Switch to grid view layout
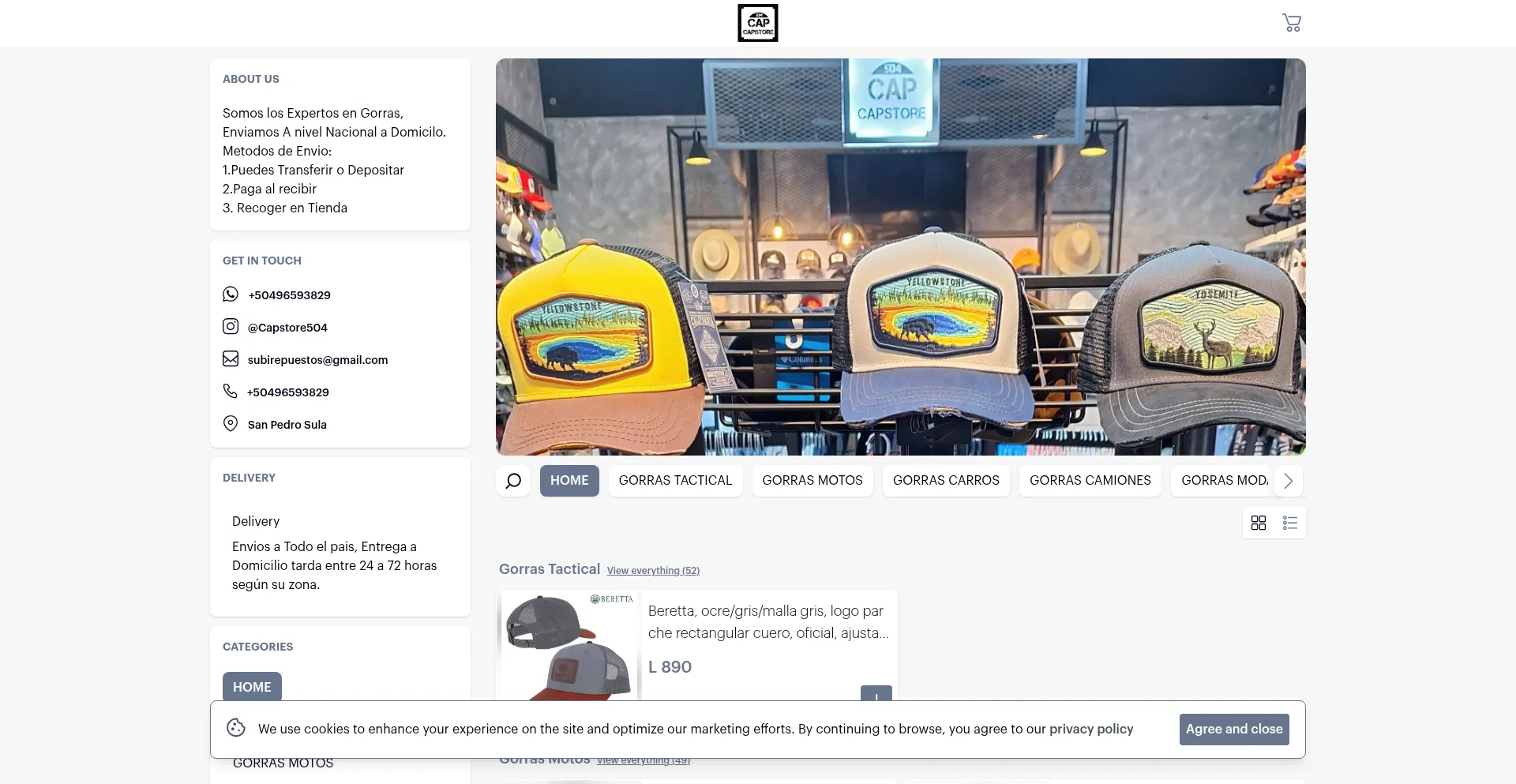1516x784 pixels. click(x=1259, y=523)
